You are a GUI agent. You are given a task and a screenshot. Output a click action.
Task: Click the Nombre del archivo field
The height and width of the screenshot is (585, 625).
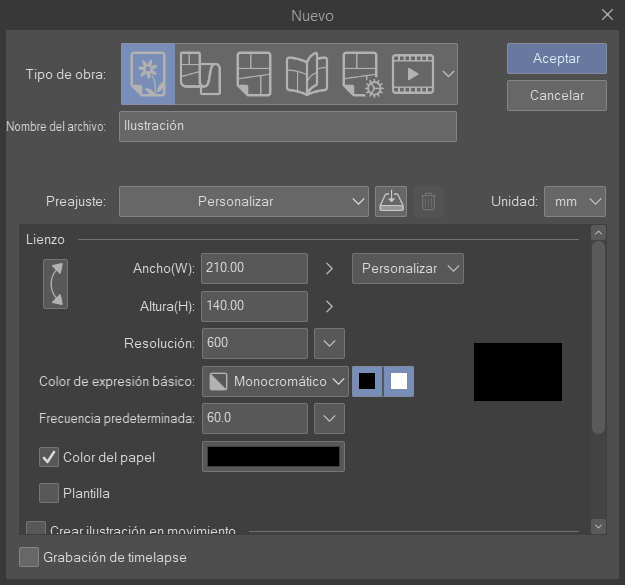287,127
